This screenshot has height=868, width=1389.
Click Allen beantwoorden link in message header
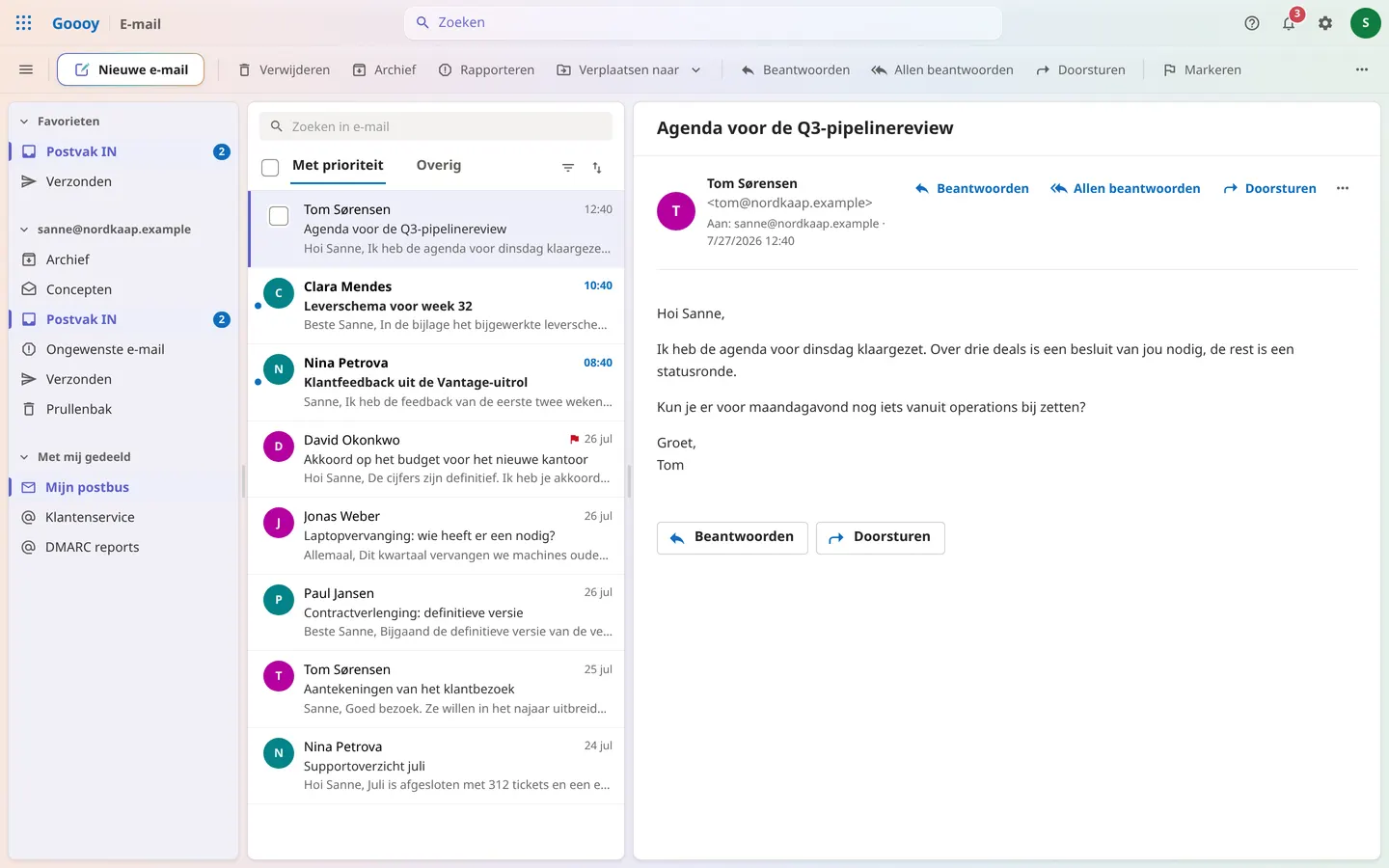[1125, 188]
